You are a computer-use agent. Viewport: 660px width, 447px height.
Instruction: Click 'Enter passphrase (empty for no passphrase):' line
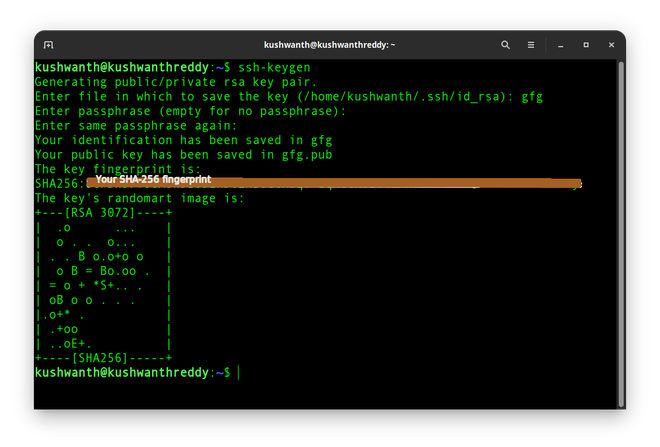click(x=190, y=111)
